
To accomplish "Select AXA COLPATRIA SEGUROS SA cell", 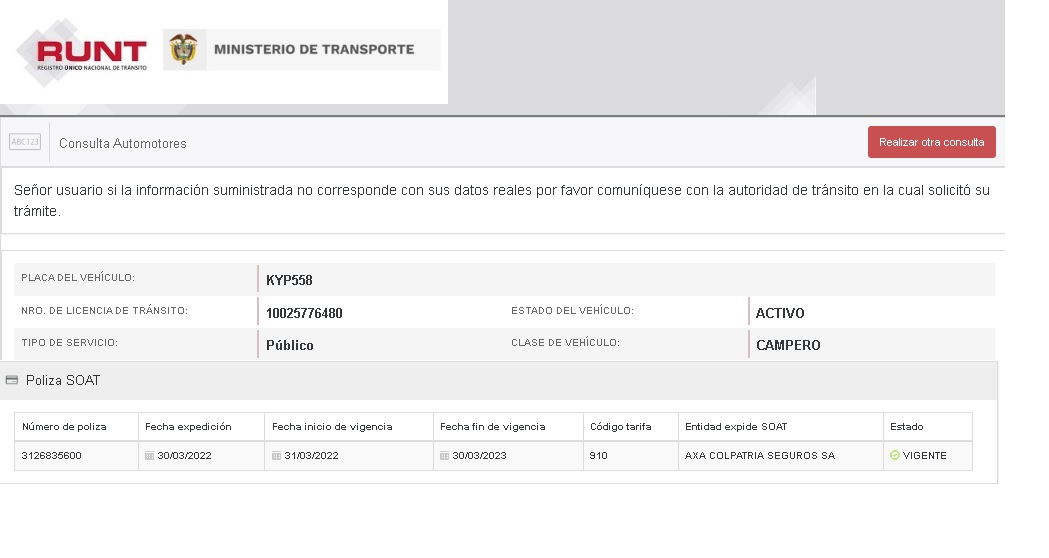I will coord(760,456).
